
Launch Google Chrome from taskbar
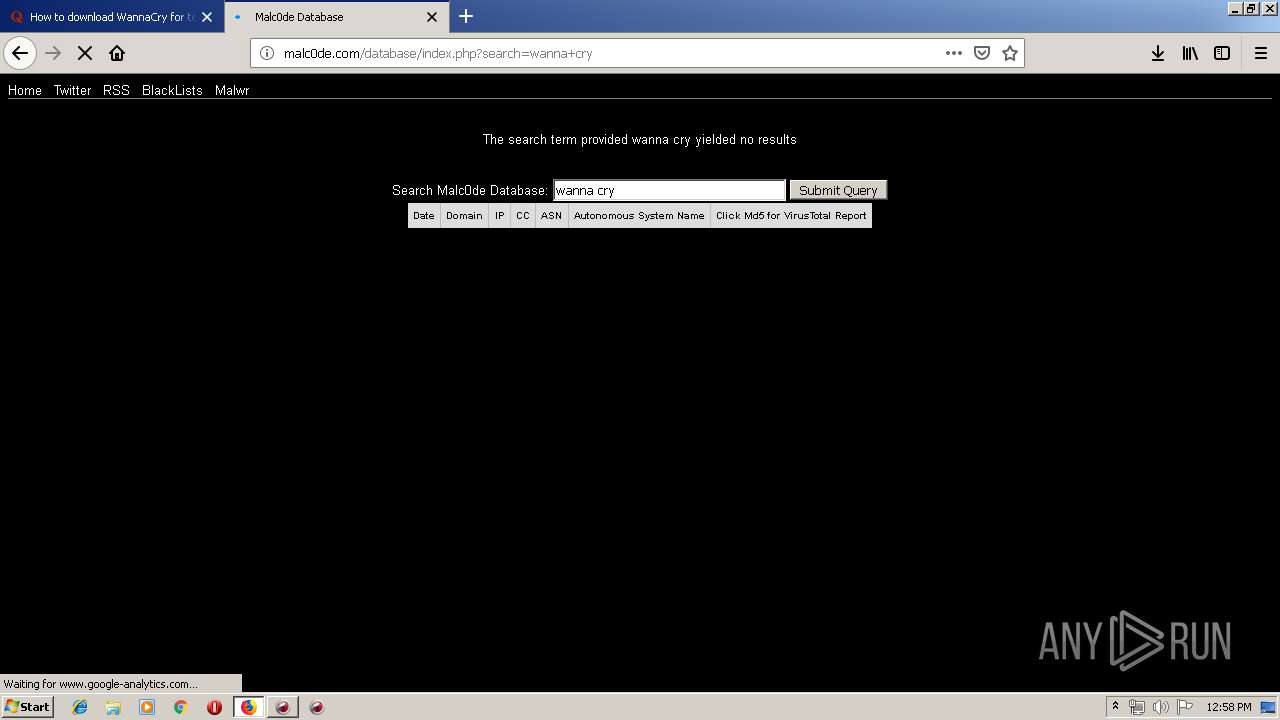tap(181, 707)
